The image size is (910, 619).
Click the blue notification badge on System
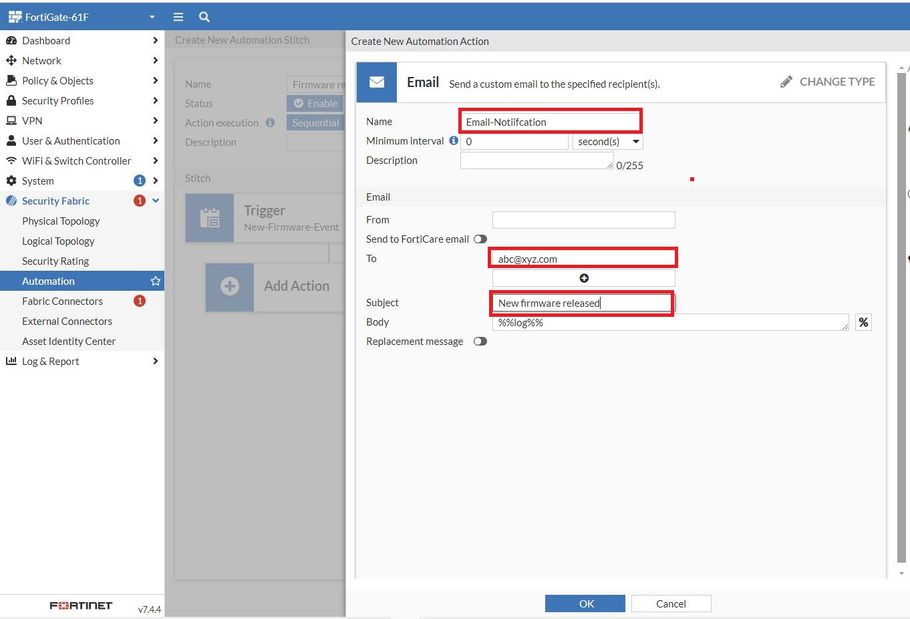[139, 180]
